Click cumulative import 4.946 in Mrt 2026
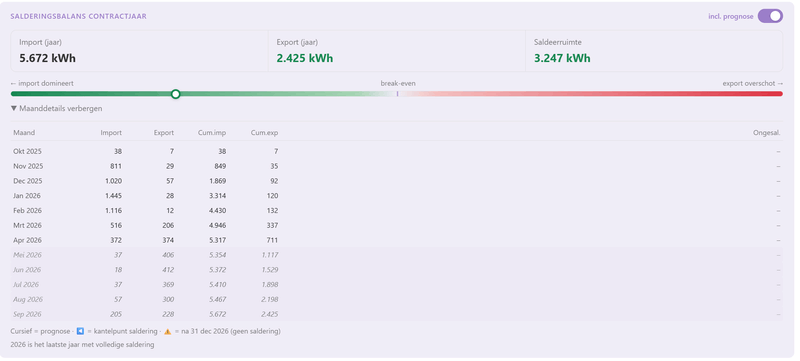This screenshot has width=800, height=361. pos(217,225)
